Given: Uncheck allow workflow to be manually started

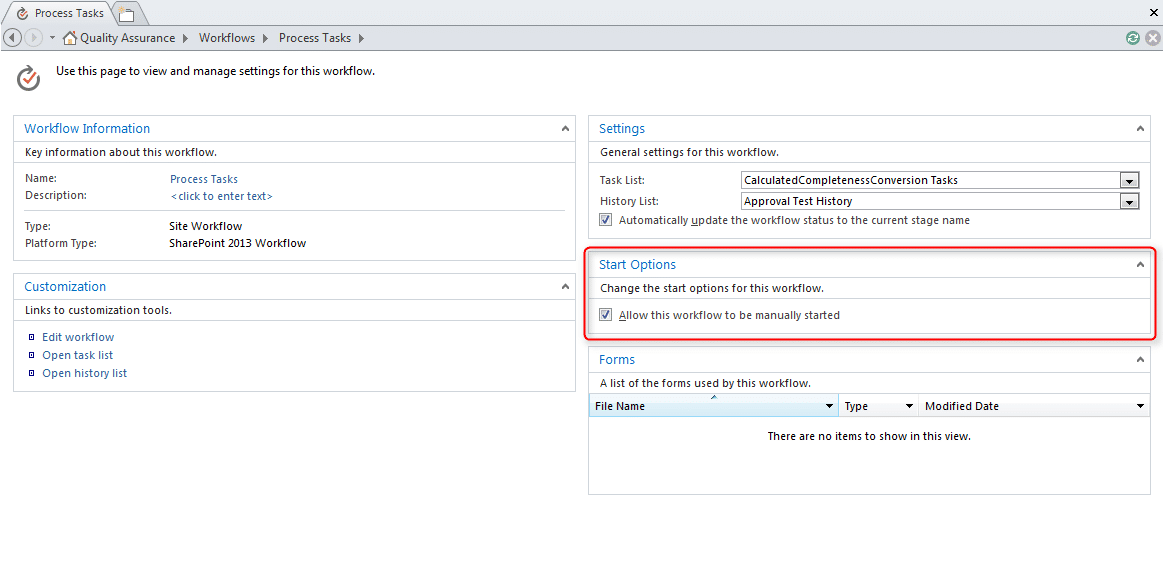Looking at the screenshot, I should click(606, 315).
